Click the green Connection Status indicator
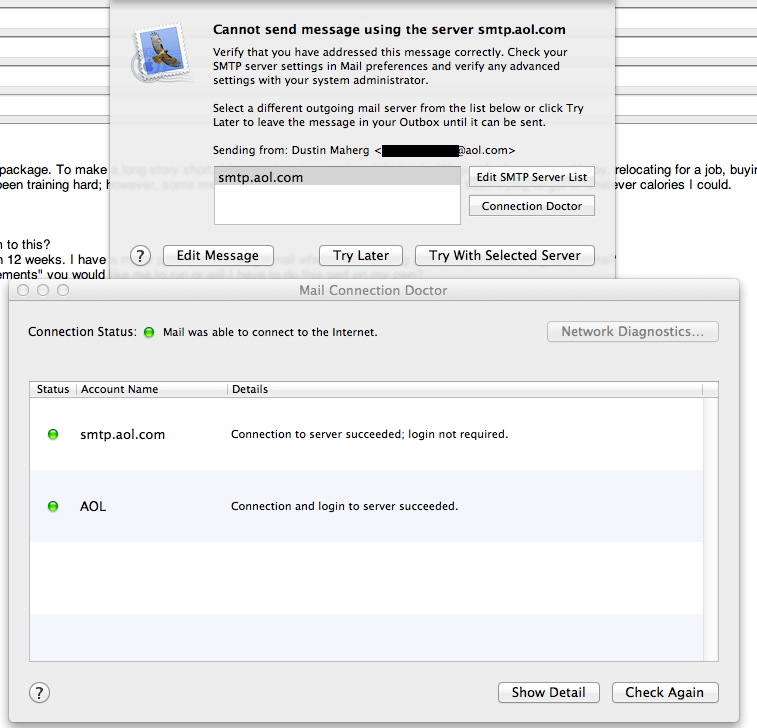 point(149,332)
